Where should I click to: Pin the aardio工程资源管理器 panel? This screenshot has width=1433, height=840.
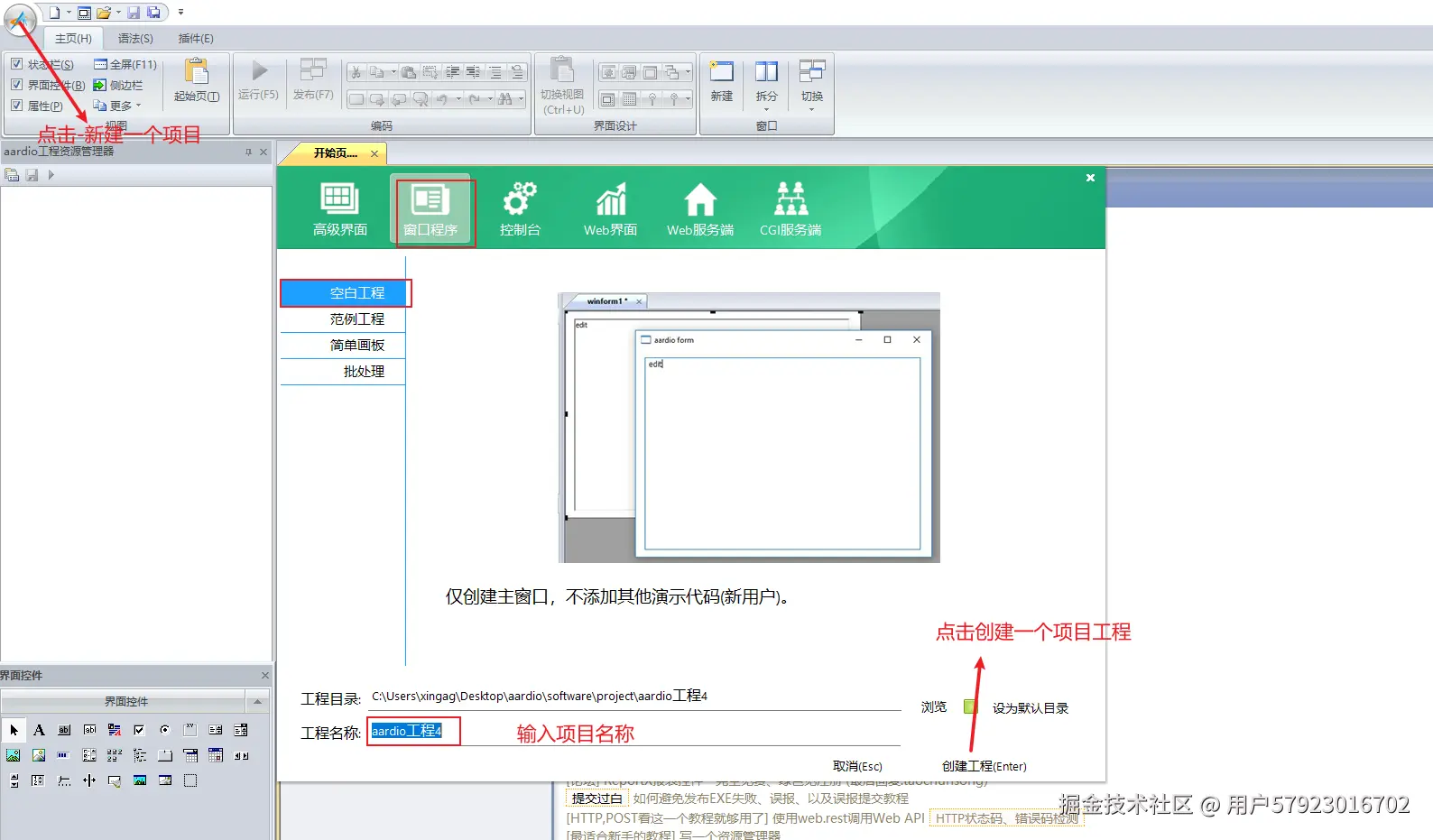pyautogui.click(x=249, y=152)
